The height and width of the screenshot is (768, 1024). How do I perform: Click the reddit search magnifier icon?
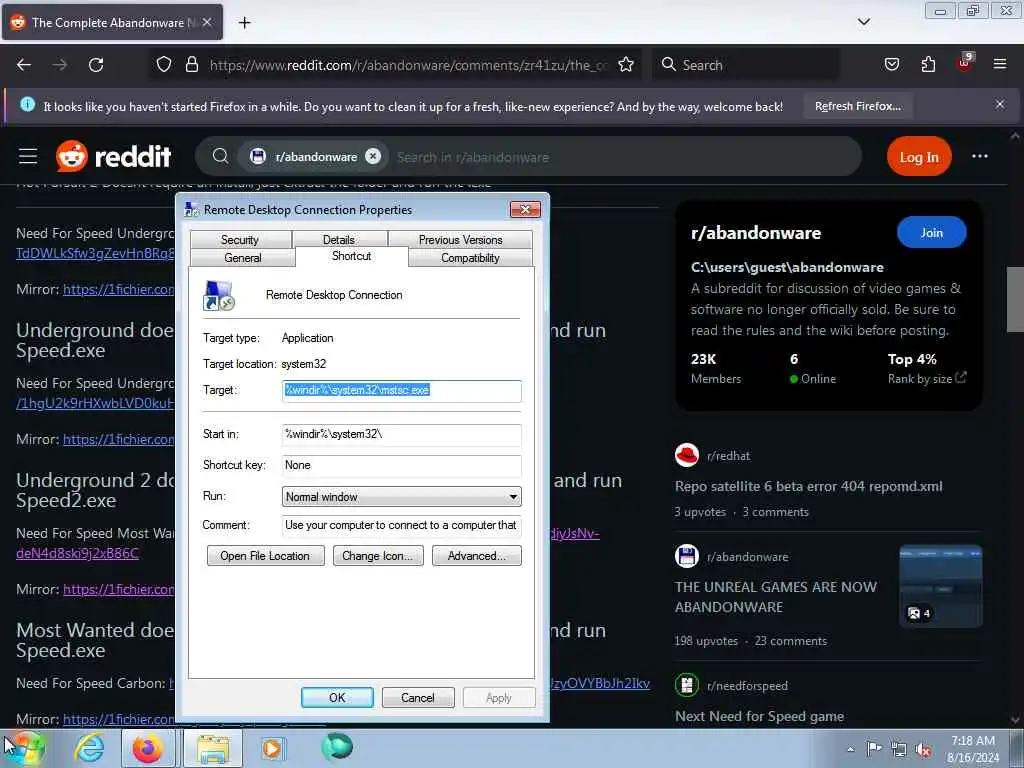221,156
